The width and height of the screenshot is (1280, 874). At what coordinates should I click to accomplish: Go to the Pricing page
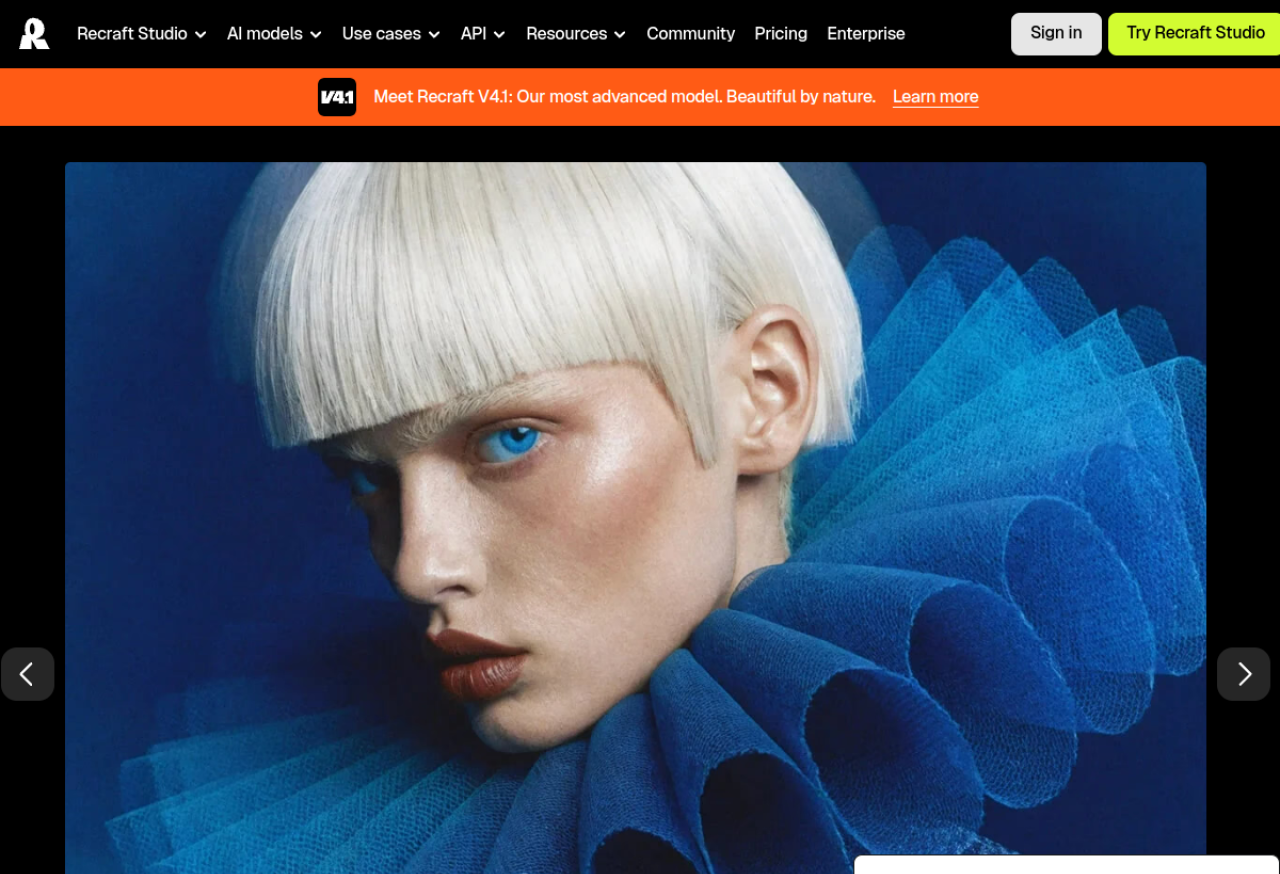pyautogui.click(x=781, y=34)
